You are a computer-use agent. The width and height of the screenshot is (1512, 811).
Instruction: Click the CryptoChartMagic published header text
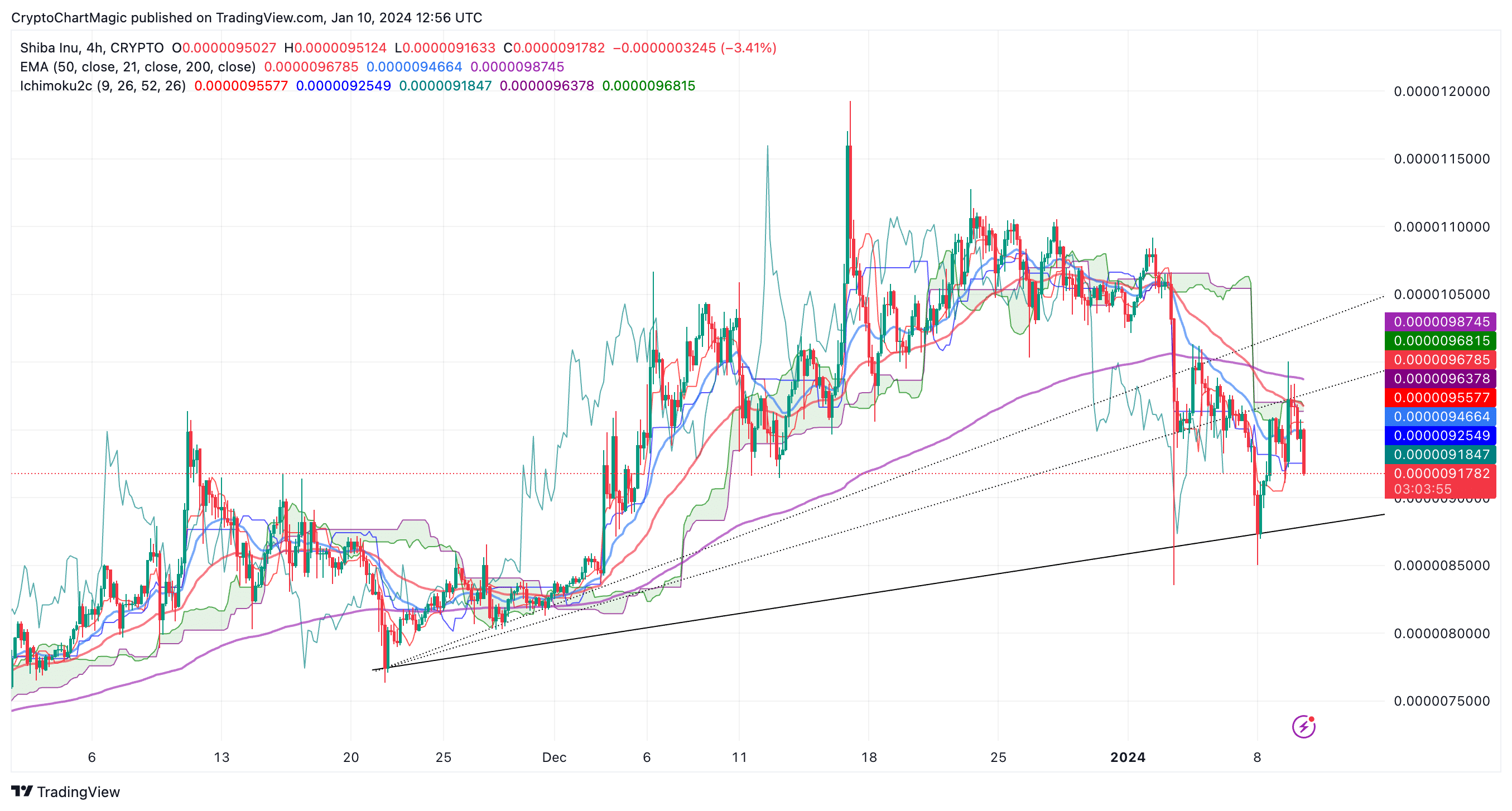(x=247, y=18)
